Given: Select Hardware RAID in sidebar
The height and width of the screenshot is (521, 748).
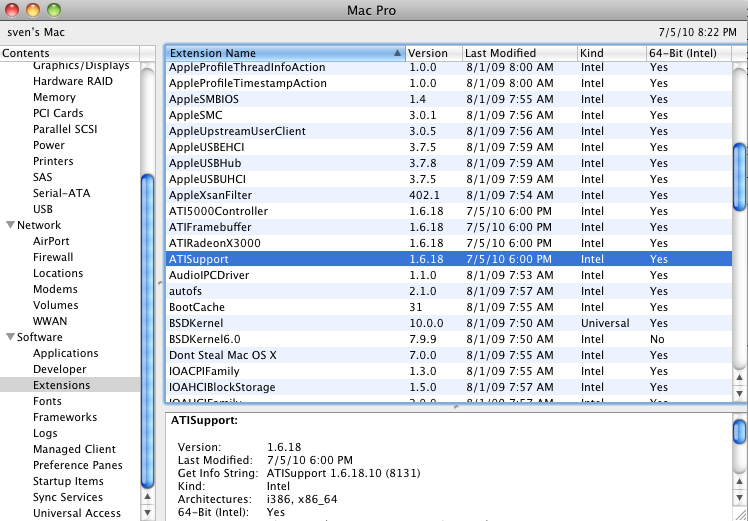Looking at the screenshot, I should pos(73,81).
